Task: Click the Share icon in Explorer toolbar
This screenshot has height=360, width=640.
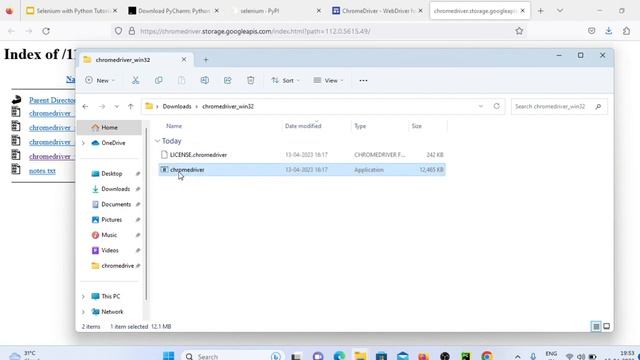Action: point(227,80)
